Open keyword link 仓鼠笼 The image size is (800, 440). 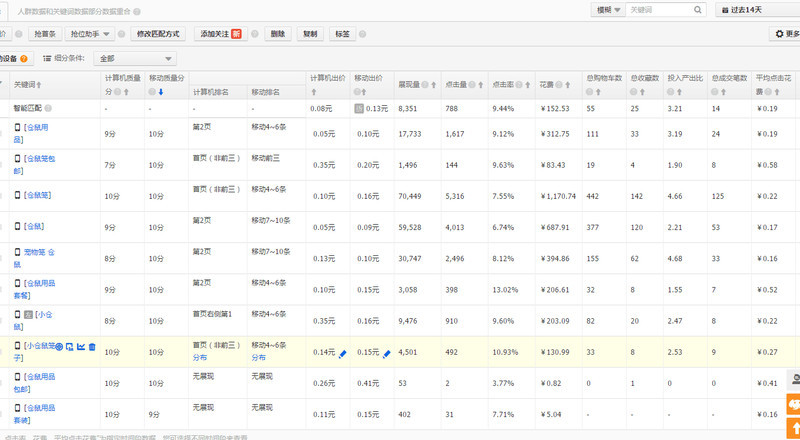coord(37,195)
